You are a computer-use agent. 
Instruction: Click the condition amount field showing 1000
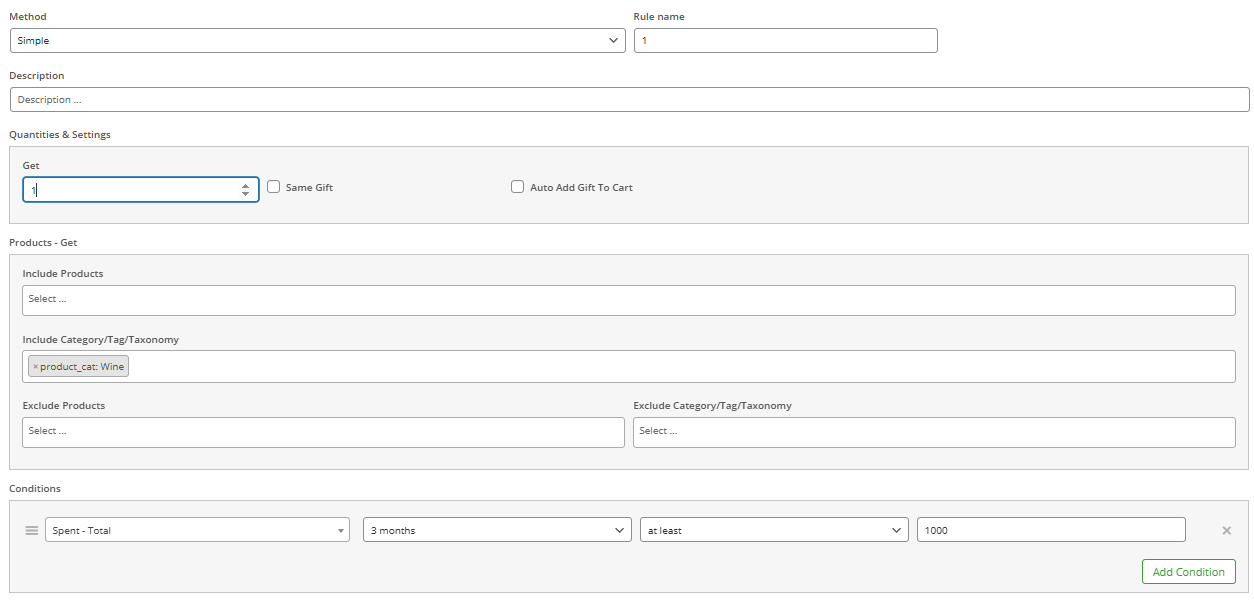tap(1050, 530)
